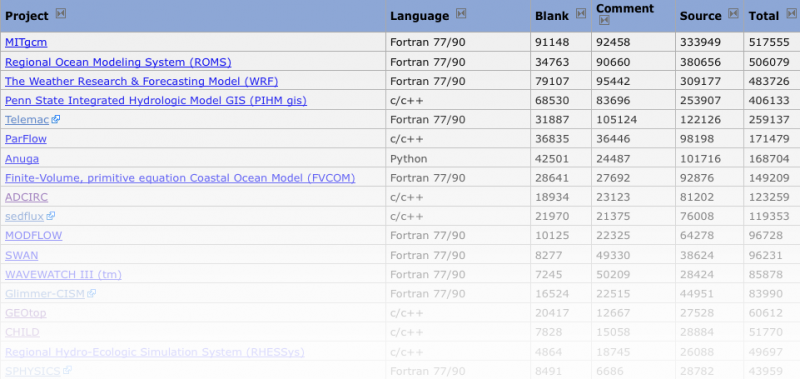Click the SWAN project link

21,255
